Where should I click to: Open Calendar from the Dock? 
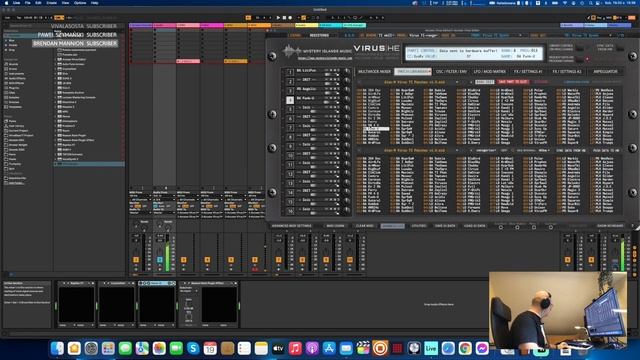(210, 348)
